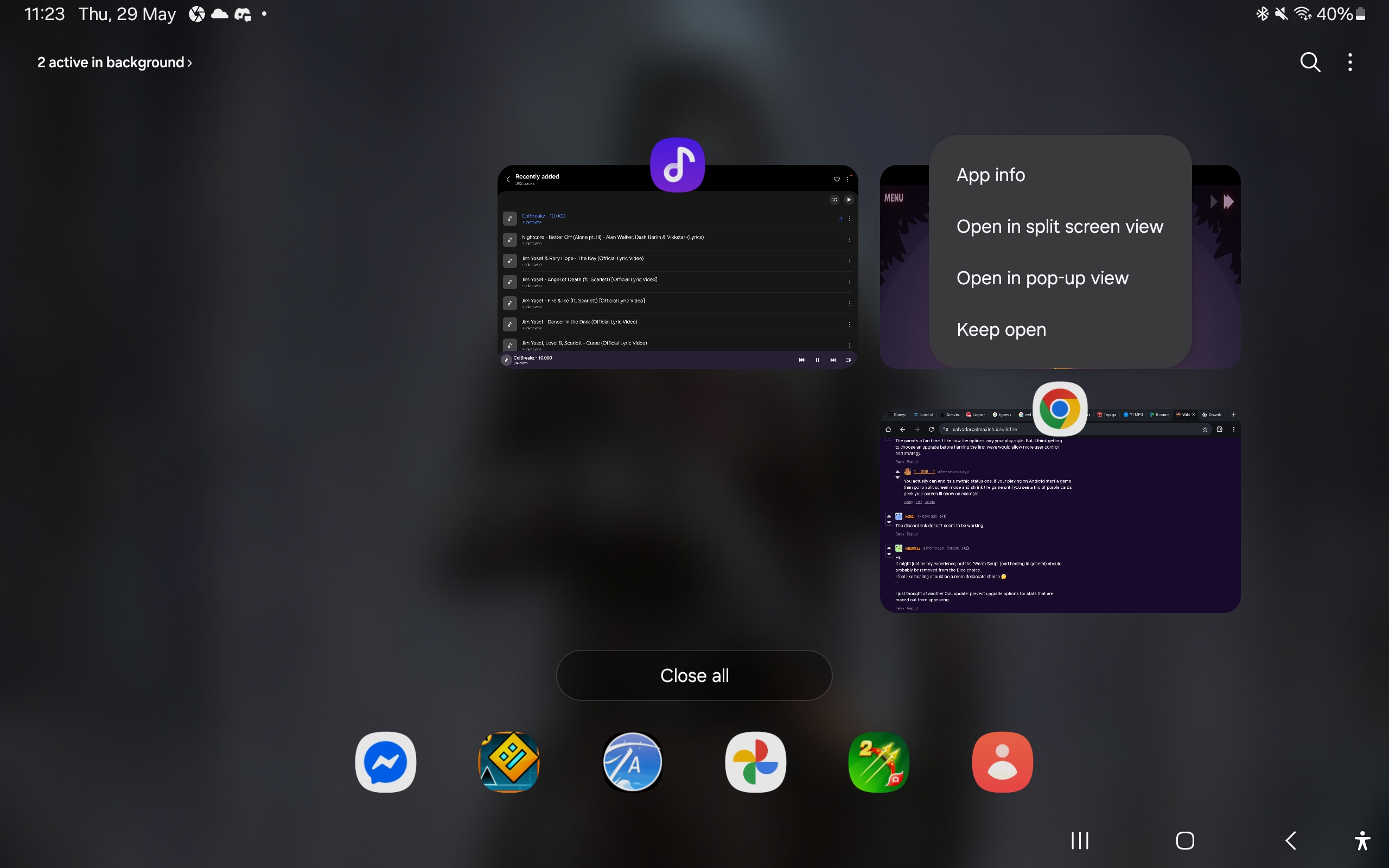Go to previous track in music card

click(x=801, y=360)
